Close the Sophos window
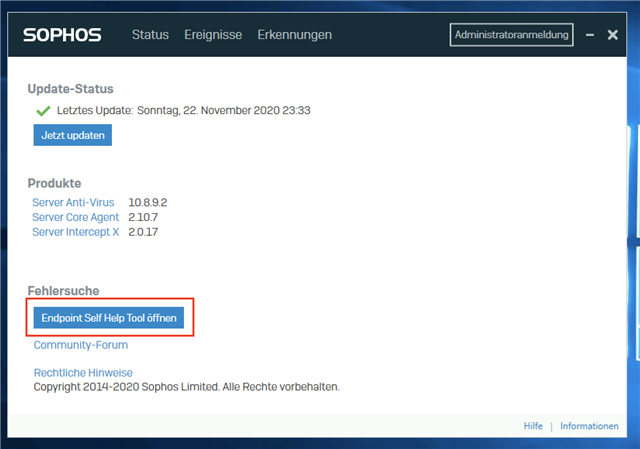 tap(613, 35)
